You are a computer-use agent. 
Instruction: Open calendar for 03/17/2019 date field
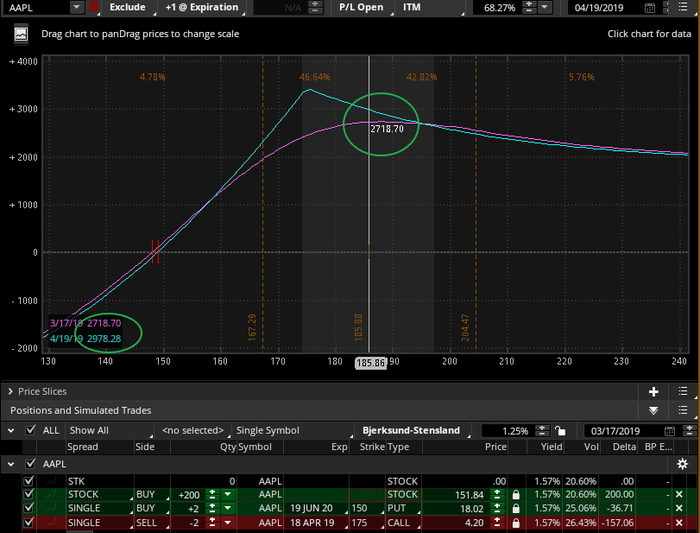670,431
